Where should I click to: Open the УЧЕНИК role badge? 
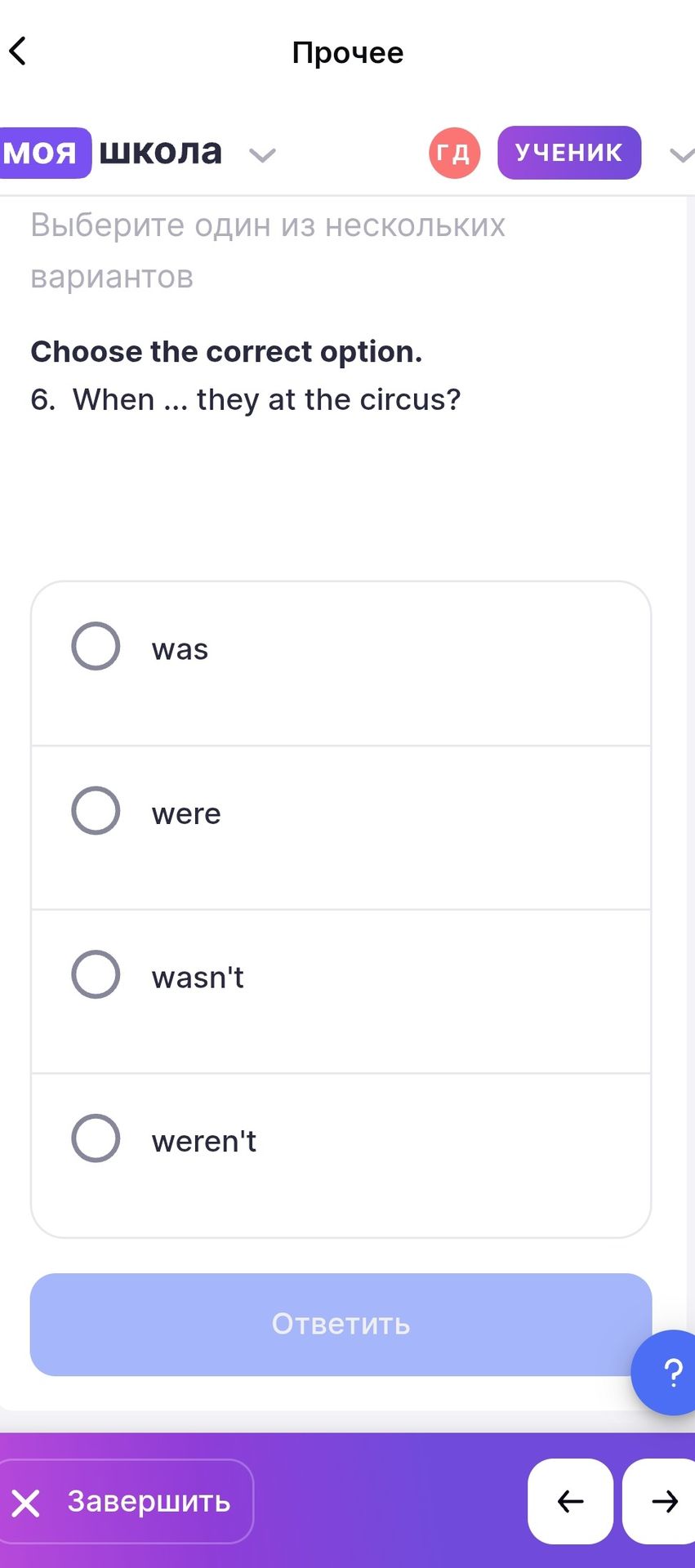(x=569, y=153)
